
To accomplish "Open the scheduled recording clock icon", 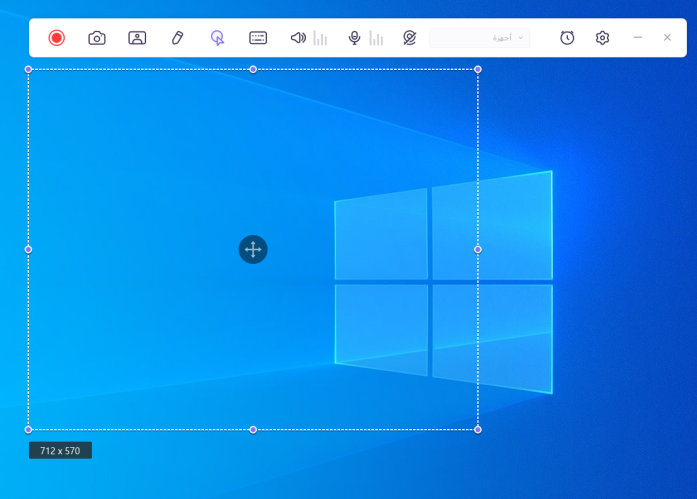I will point(567,38).
